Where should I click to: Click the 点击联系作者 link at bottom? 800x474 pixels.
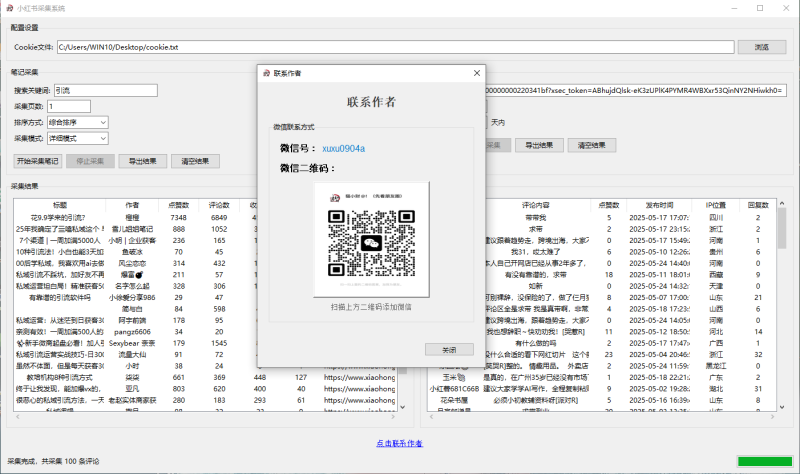399,443
